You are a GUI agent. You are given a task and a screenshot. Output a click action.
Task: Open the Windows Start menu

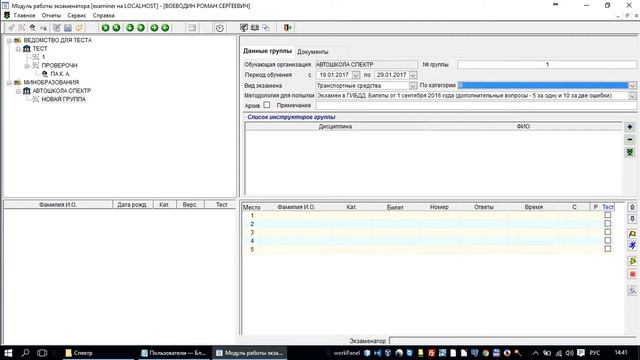pyautogui.click(x=8, y=353)
